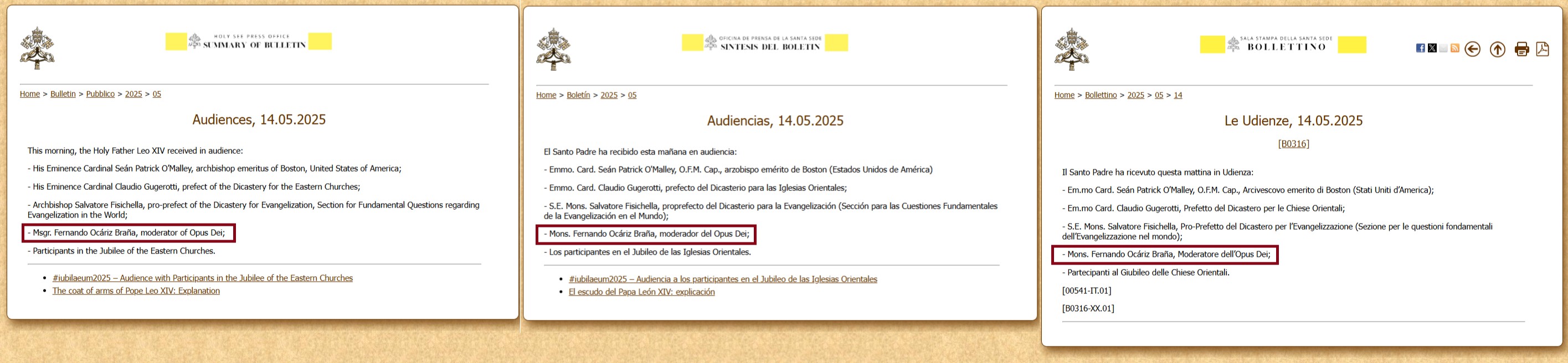Click the [00541-IT.01] code
The height and width of the screenshot is (363, 1568).
click(x=1087, y=291)
